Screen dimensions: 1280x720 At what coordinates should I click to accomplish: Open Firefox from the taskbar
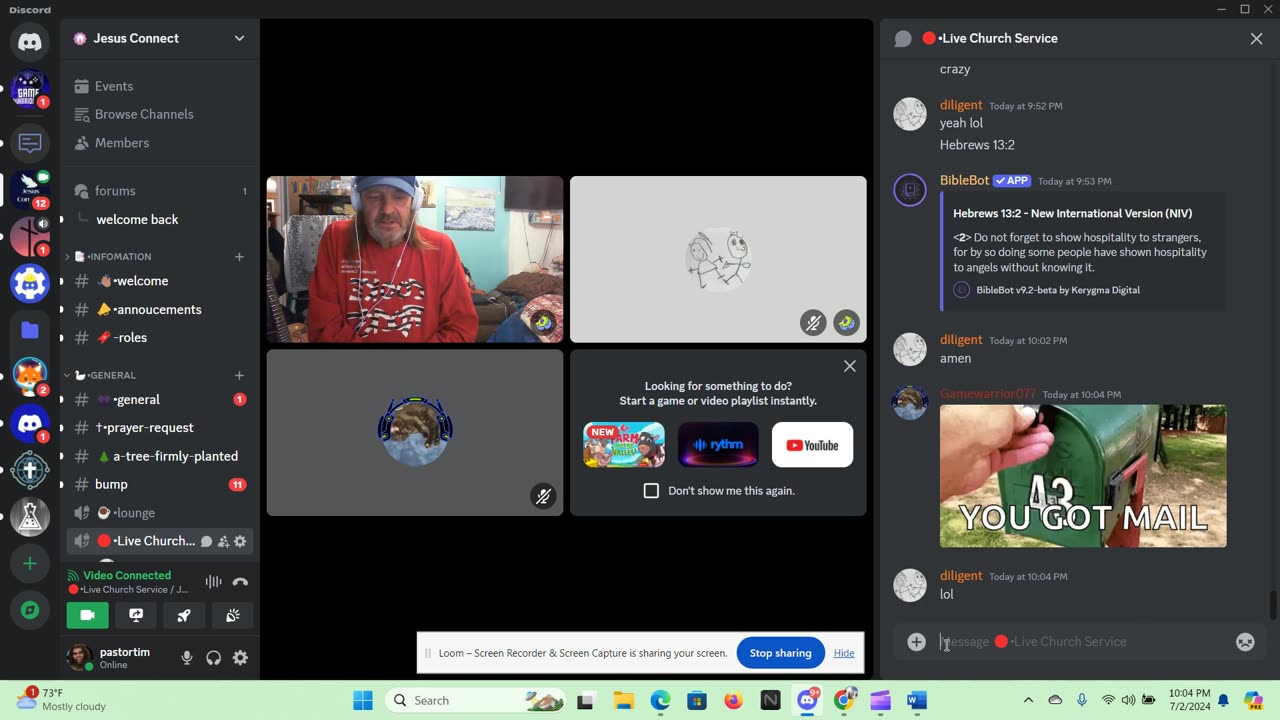[x=733, y=700]
